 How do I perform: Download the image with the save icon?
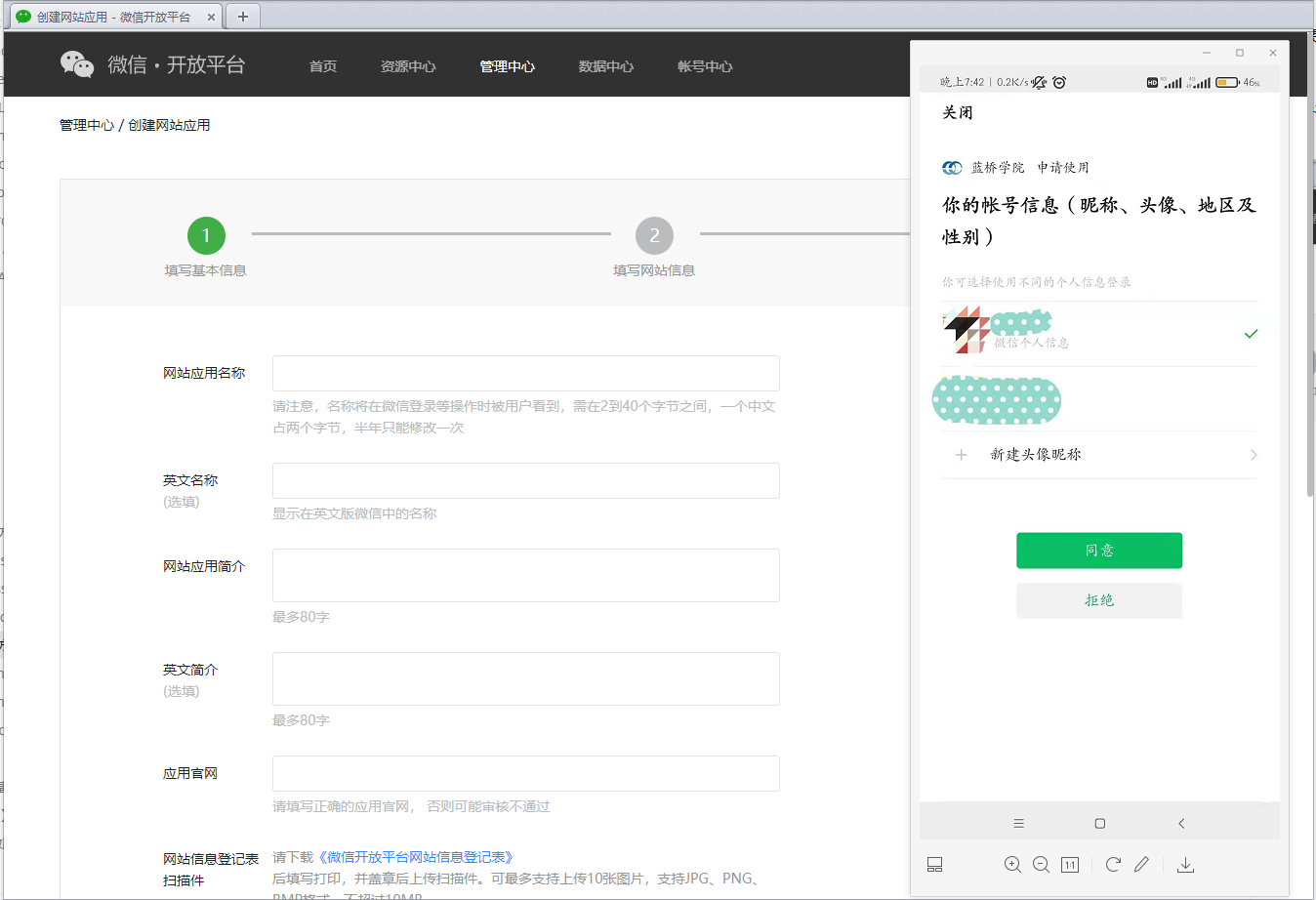pos(1185,865)
